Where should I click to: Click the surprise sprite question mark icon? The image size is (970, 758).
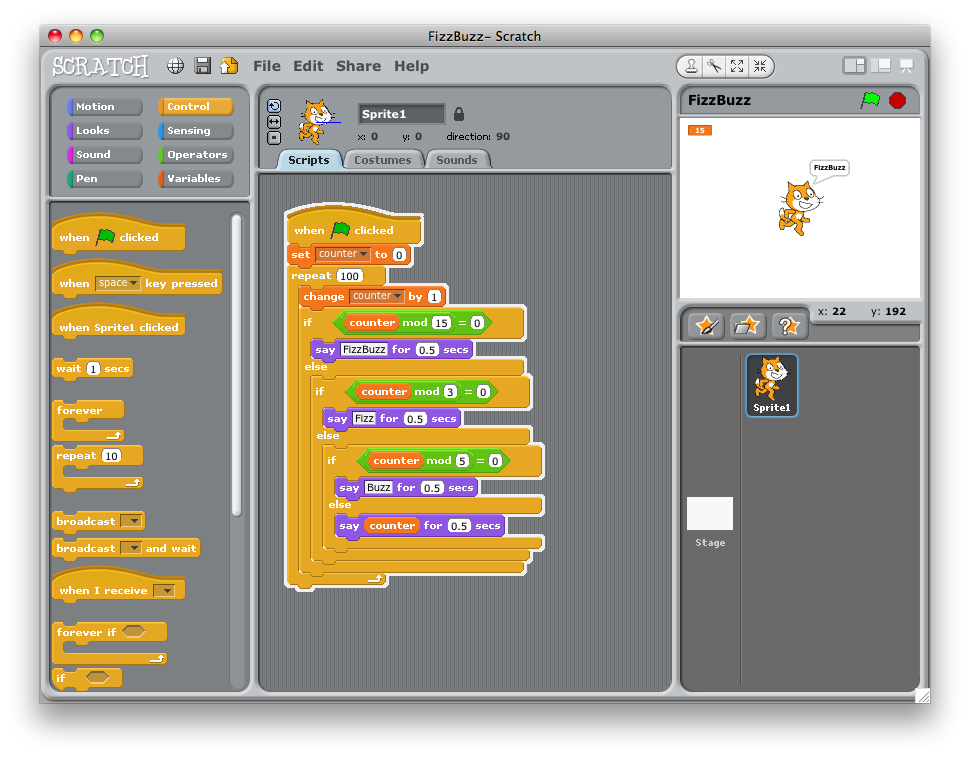click(790, 324)
